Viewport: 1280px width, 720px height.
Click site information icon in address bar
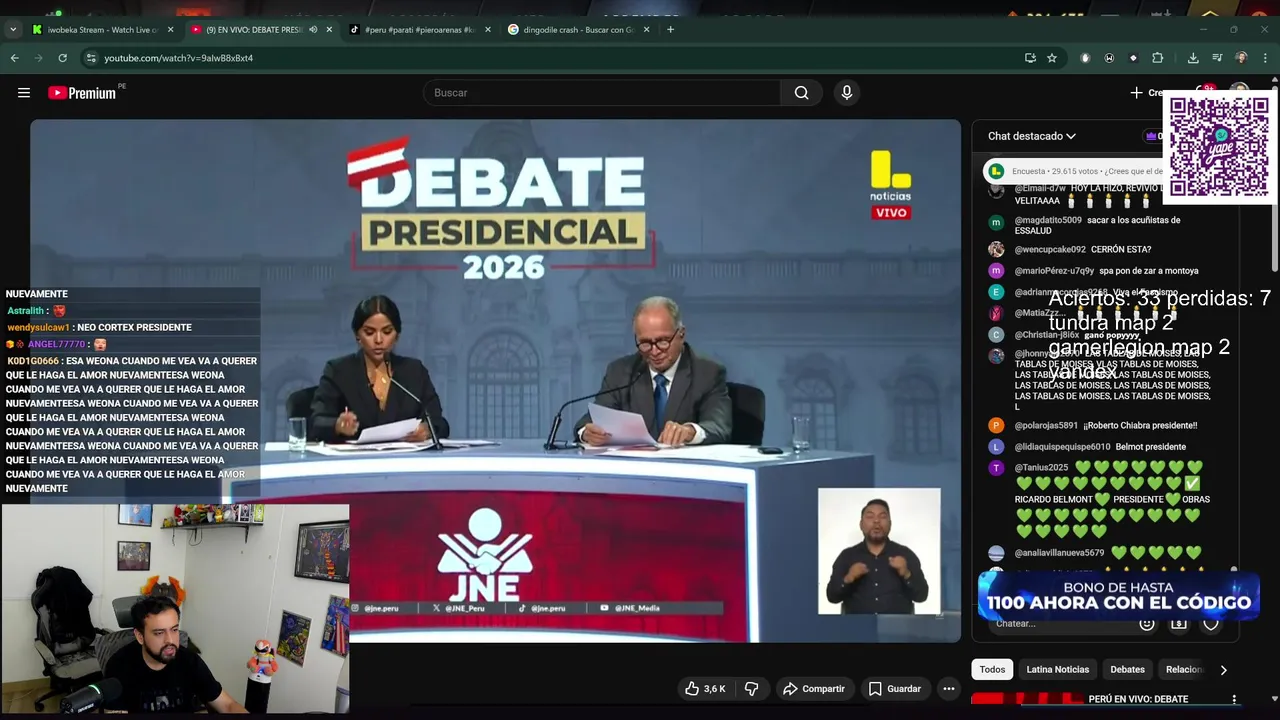91,58
